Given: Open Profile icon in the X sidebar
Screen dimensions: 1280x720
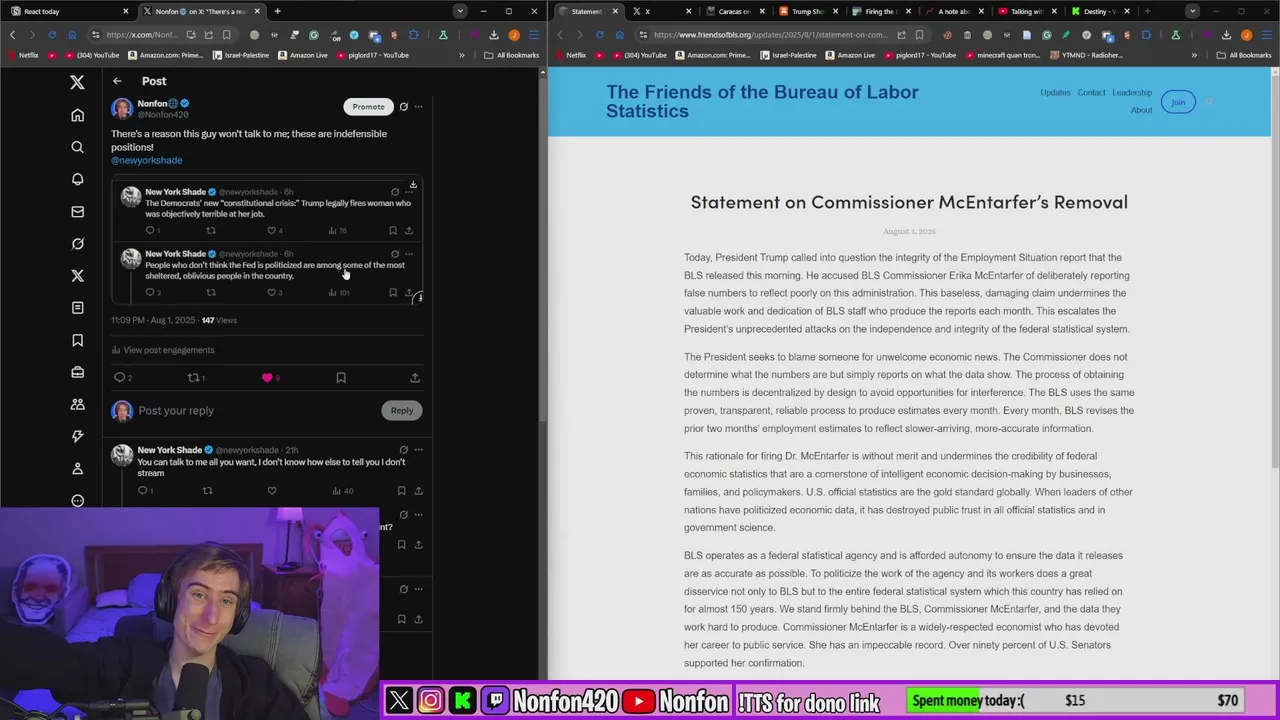Looking at the screenshot, I should click(77, 468).
